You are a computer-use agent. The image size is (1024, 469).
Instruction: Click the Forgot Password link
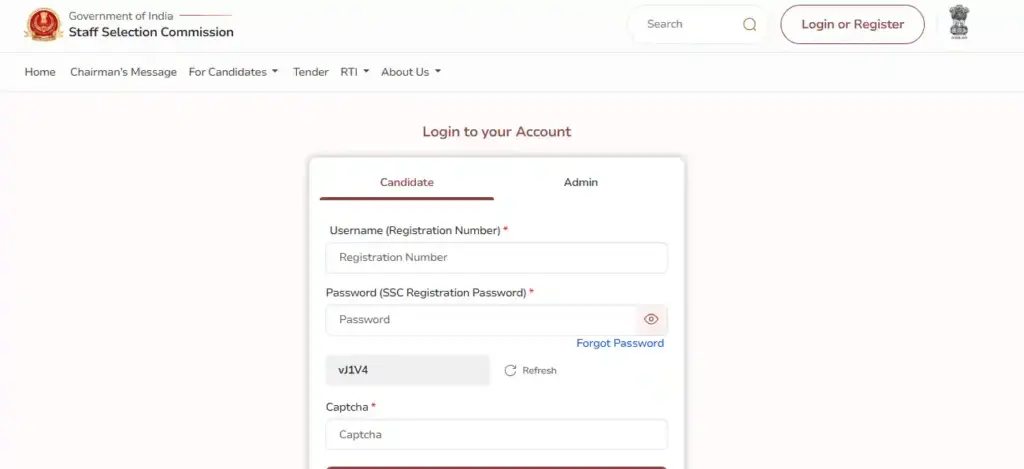[620, 343]
